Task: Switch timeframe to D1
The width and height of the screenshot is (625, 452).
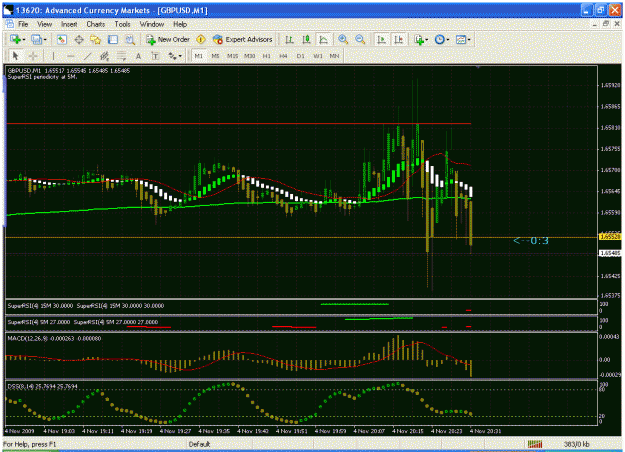Action: 301,56
